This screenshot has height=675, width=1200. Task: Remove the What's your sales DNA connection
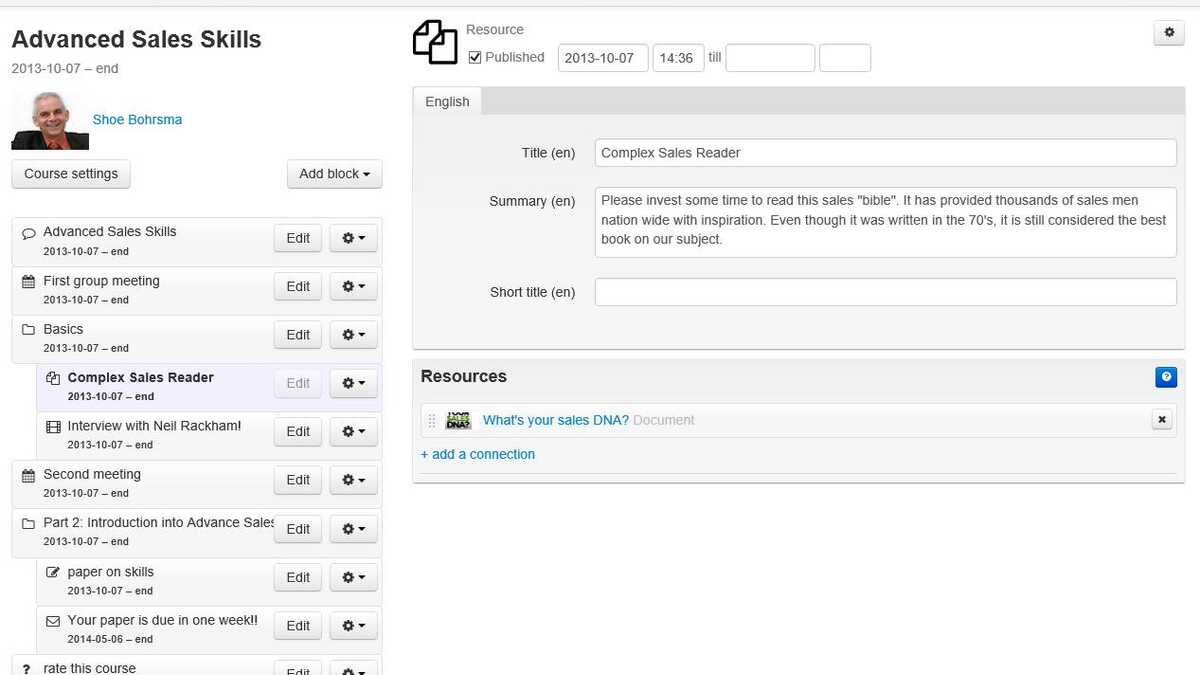[1162, 420]
